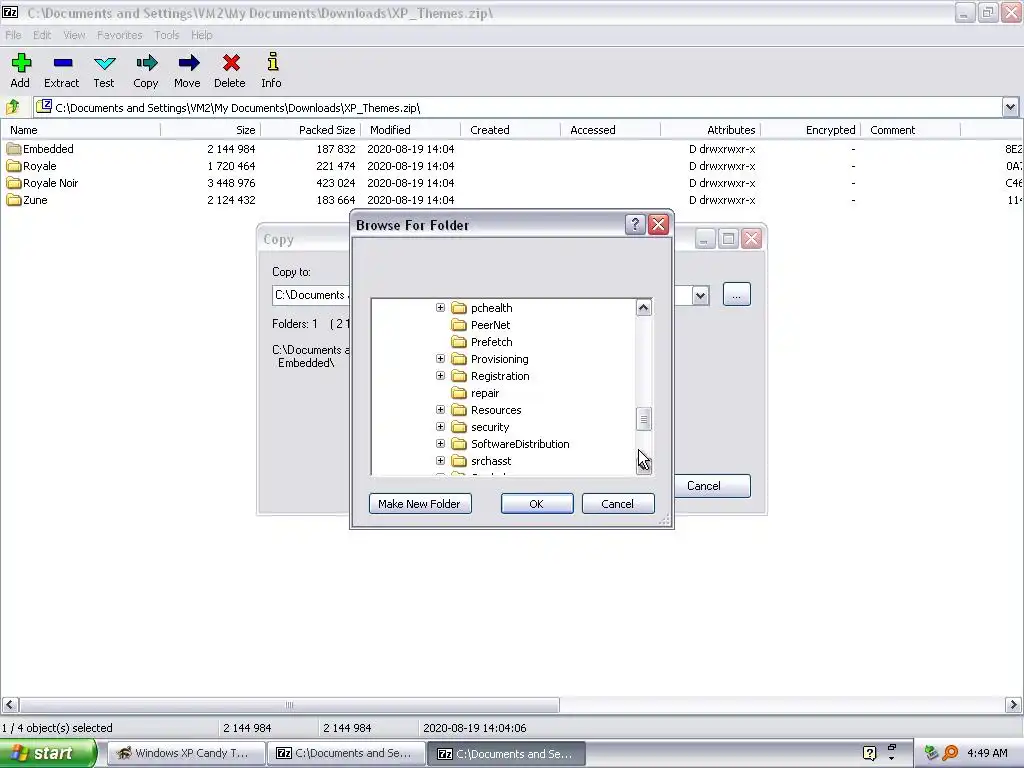Click the SoftwareDistribution folder icon
The width and height of the screenshot is (1024, 768).
pos(459,443)
